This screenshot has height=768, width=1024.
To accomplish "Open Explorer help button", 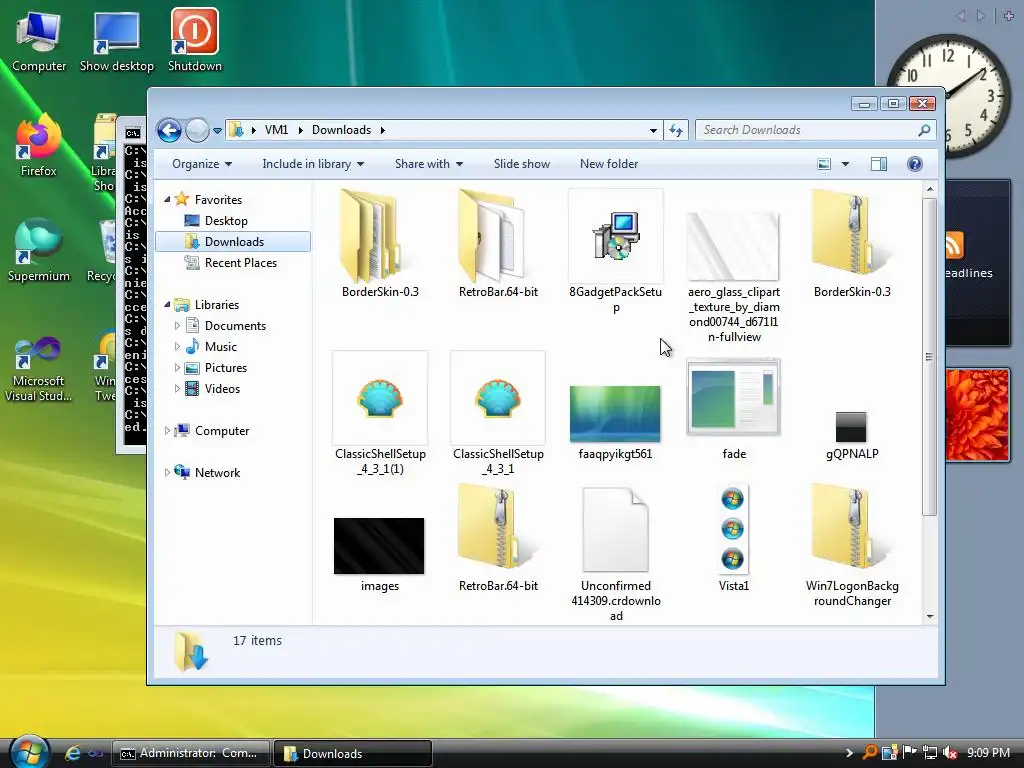I will [x=915, y=164].
